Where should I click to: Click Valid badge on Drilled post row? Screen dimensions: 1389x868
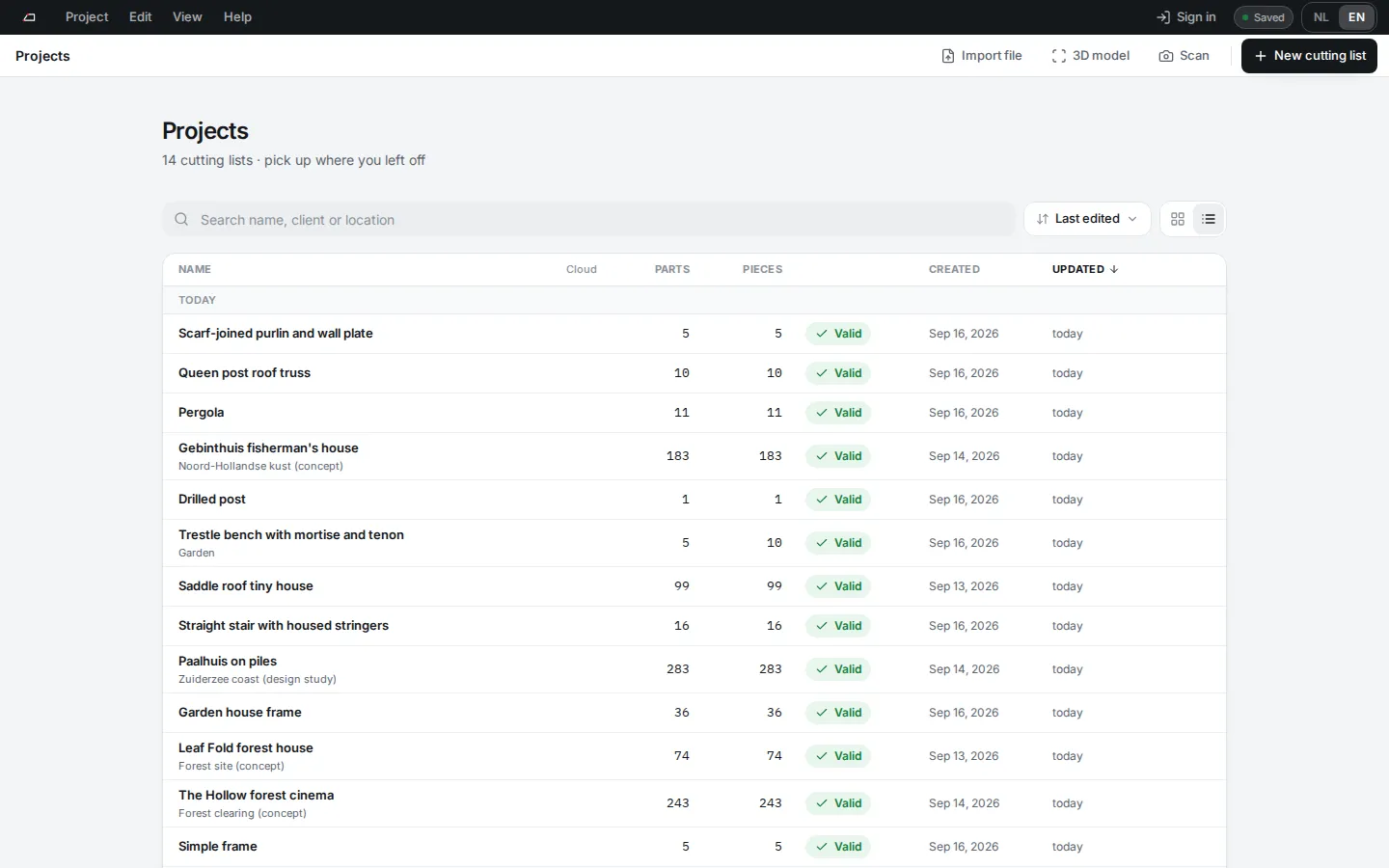(x=838, y=500)
